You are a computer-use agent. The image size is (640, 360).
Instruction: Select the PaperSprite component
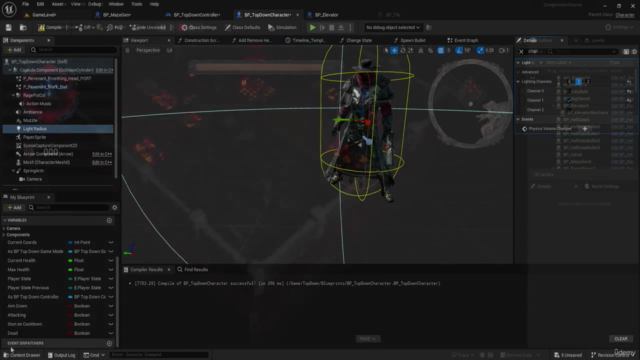(x=34, y=137)
